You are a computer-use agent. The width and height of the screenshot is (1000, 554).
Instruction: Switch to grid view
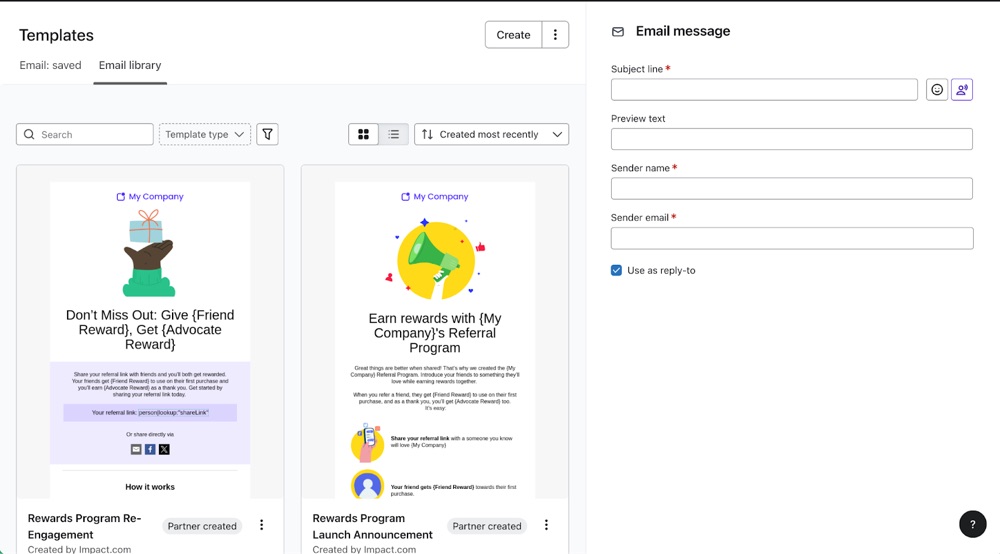point(363,134)
